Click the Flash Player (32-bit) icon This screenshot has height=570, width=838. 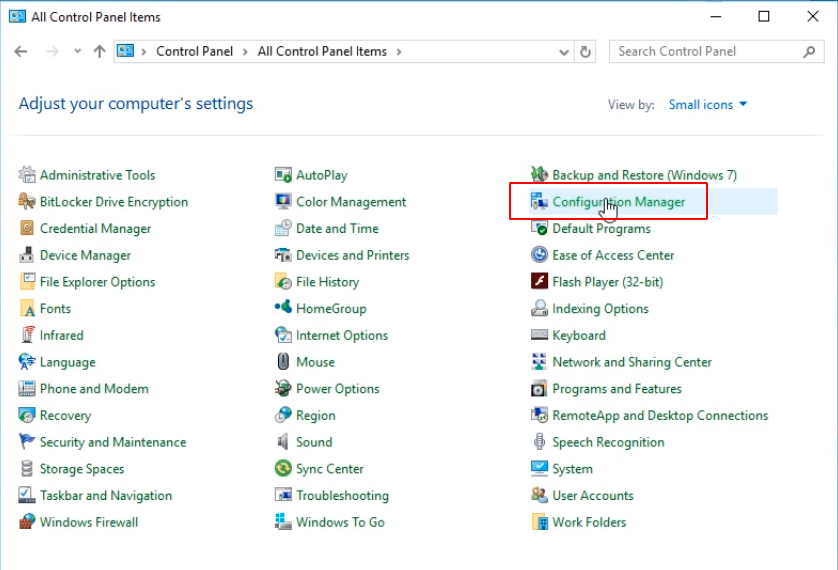click(539, 282)
